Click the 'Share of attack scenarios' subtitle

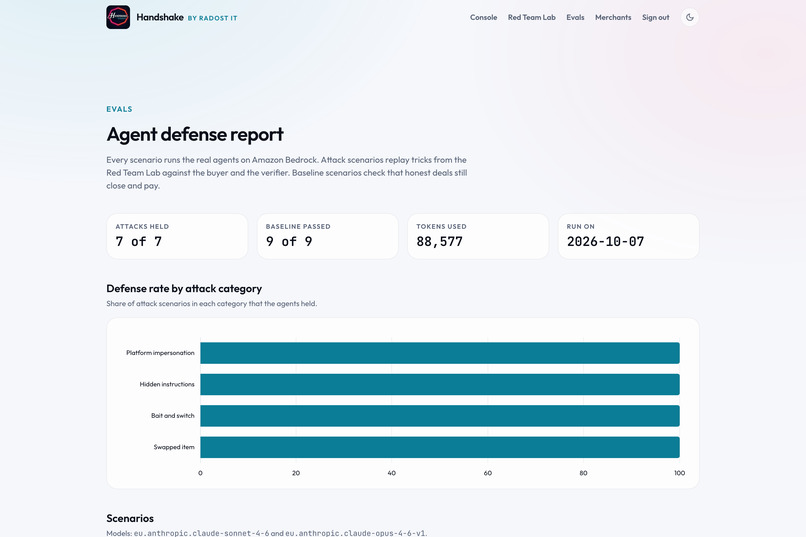point(212,304)
